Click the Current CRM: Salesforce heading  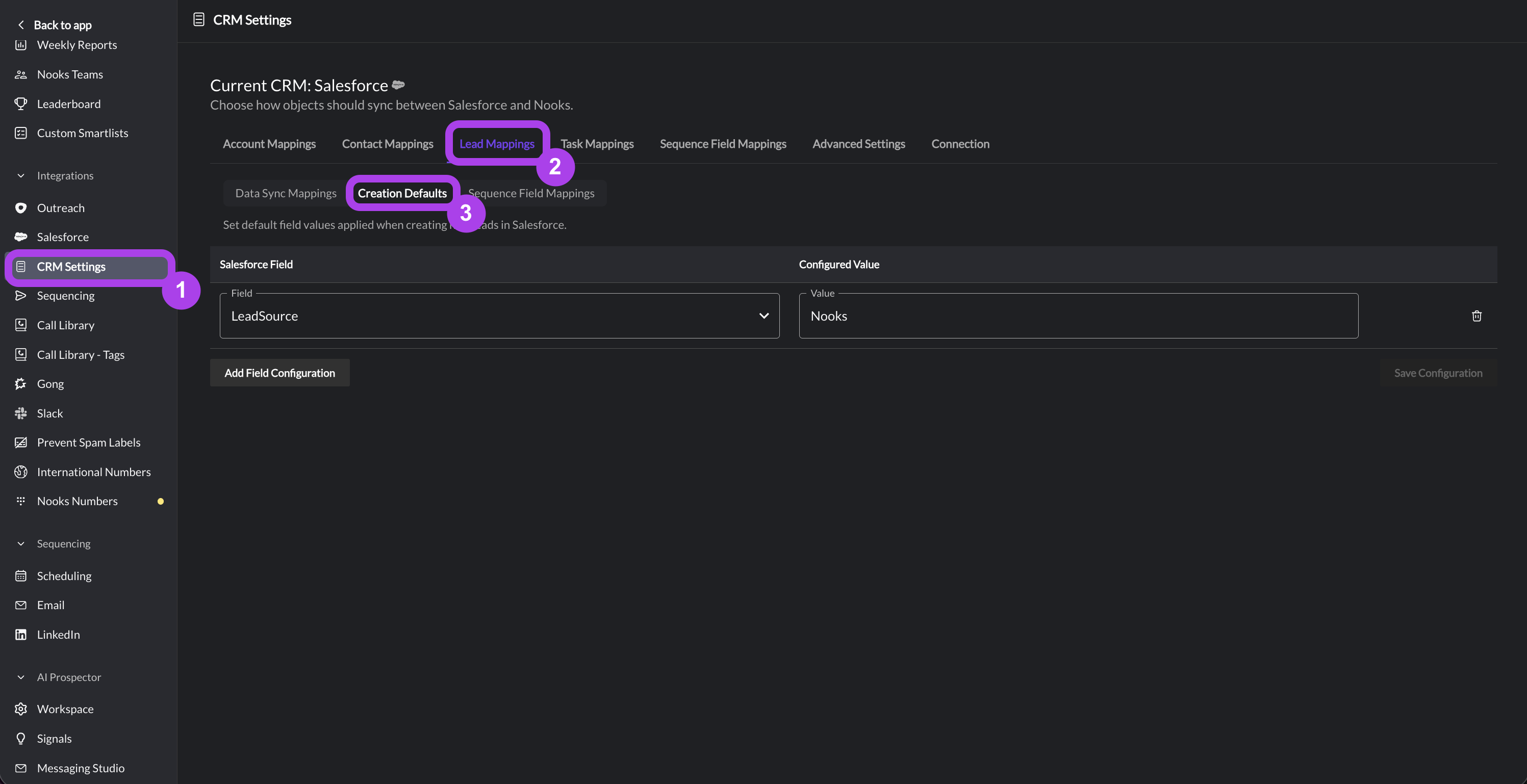click(x=299, y=85)
